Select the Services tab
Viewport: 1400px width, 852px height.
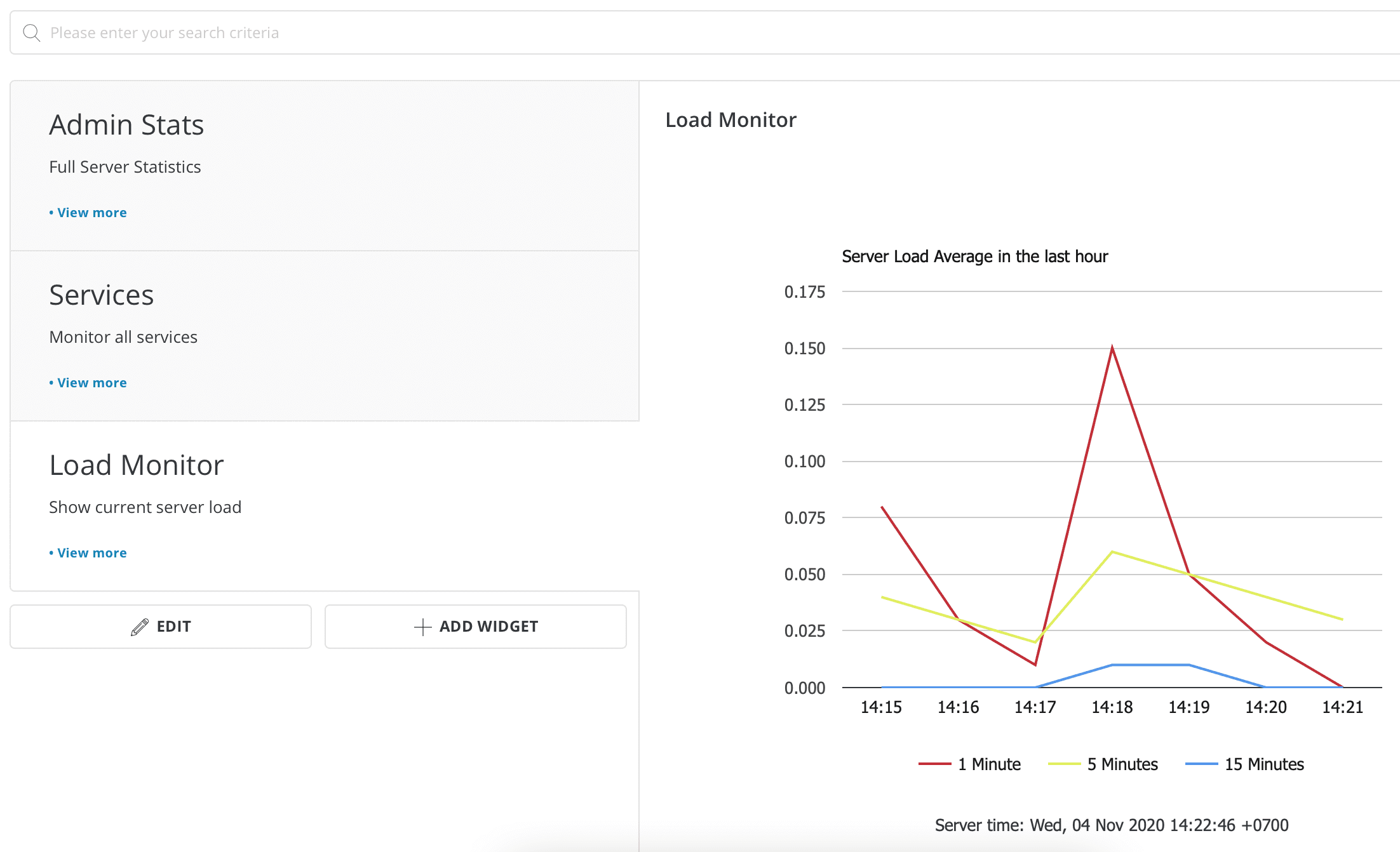(x=102, y=295)
